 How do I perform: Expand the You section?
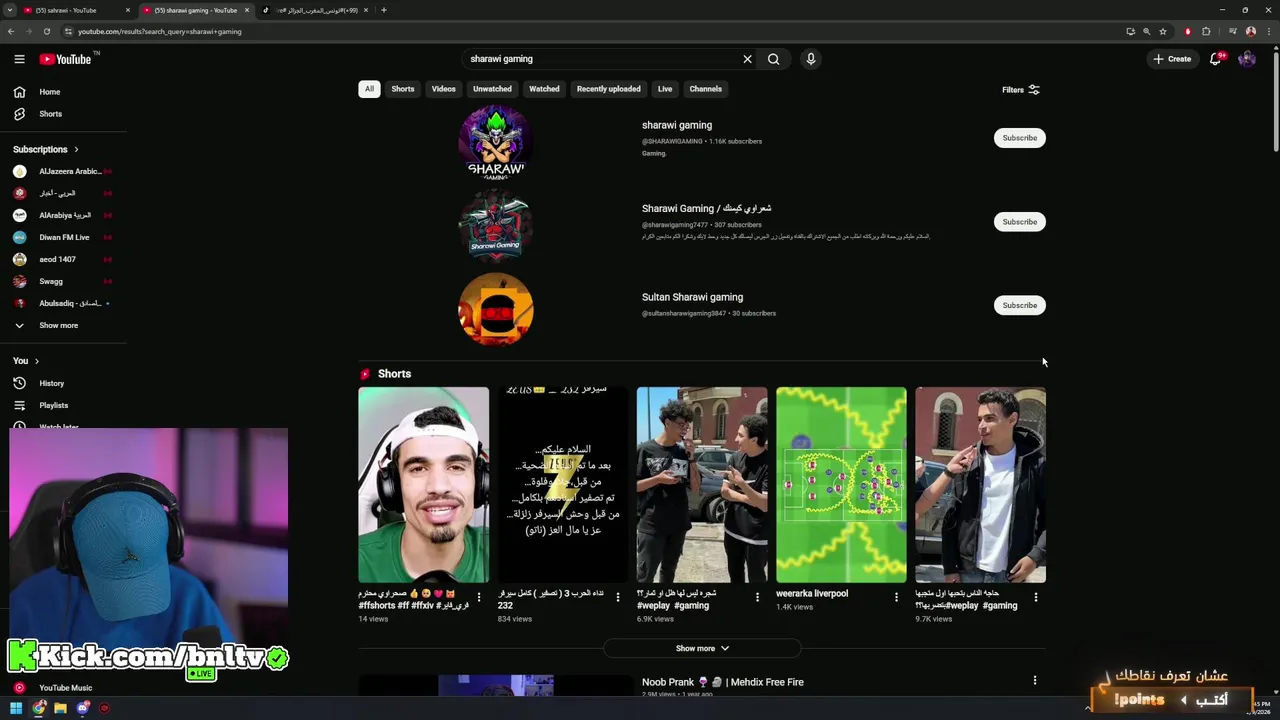pos(27,361)
